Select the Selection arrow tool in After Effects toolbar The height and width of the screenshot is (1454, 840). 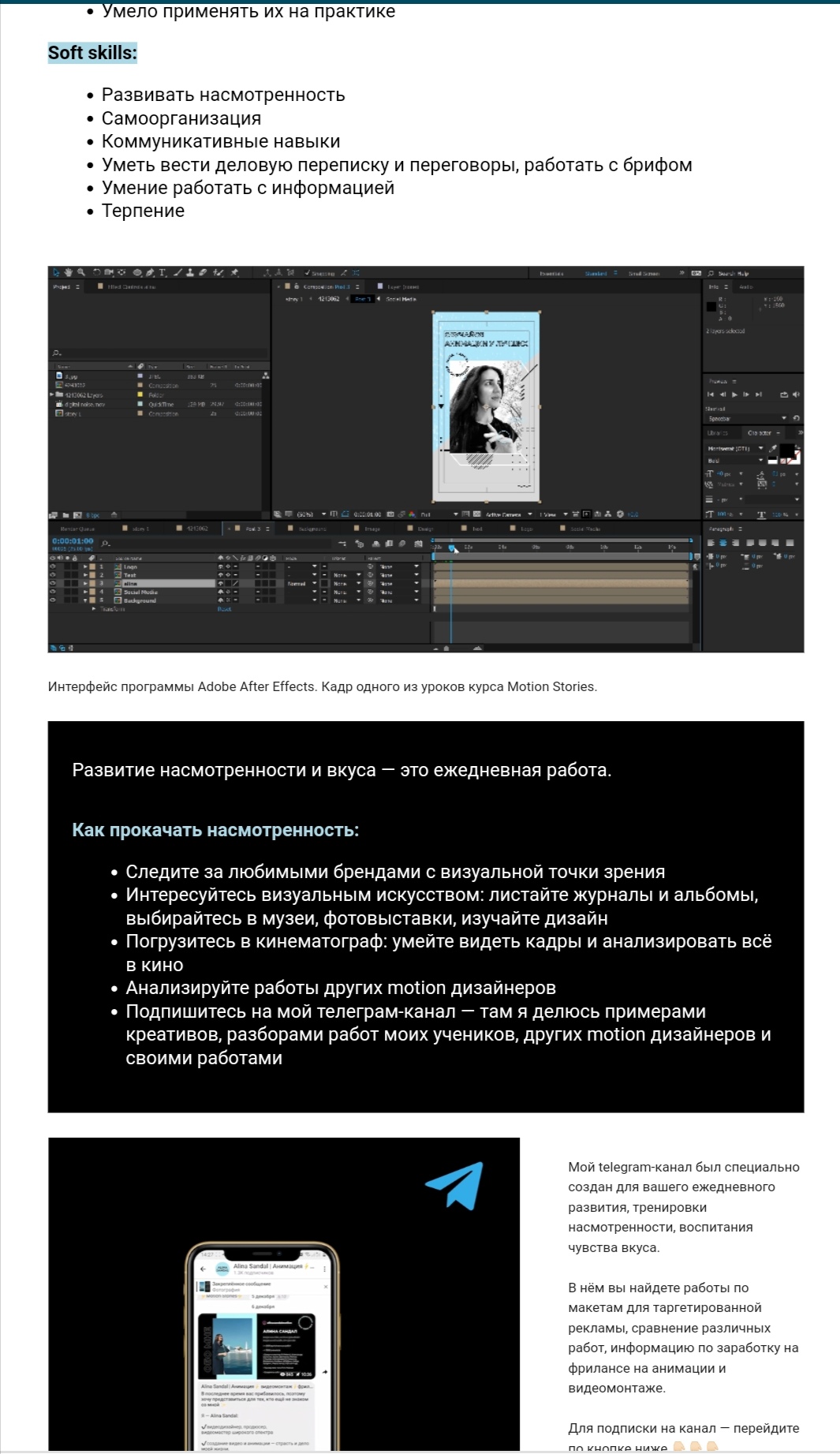55,273
